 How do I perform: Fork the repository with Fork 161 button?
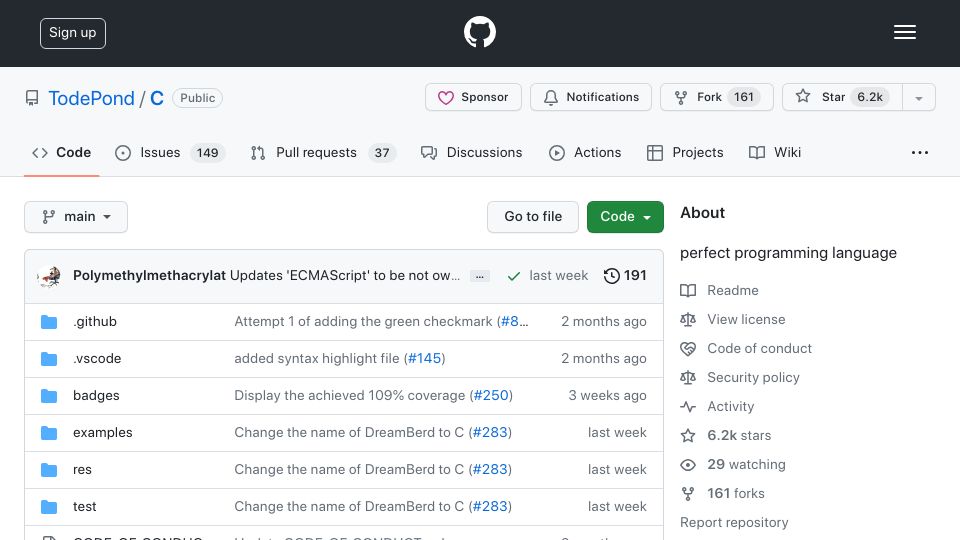[717, 97]
